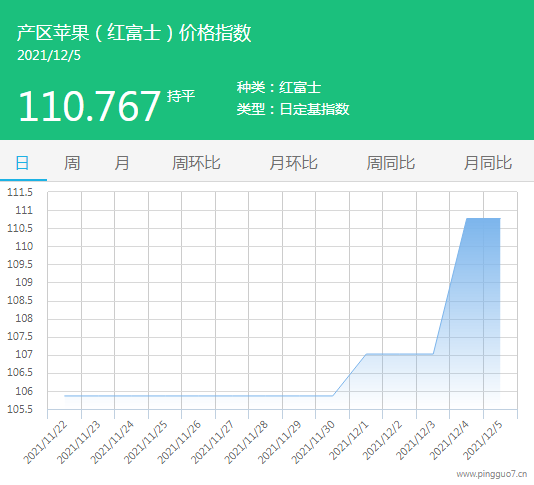Click the 2021/11/27 x-axis date label
This screenshot has height=485, width=534.
(x=213, y=442)
